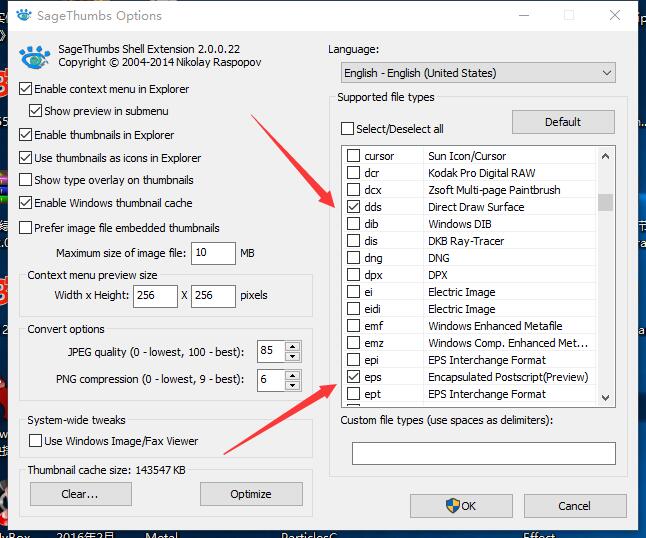Click the Clear... cache button

coord(80,494)
